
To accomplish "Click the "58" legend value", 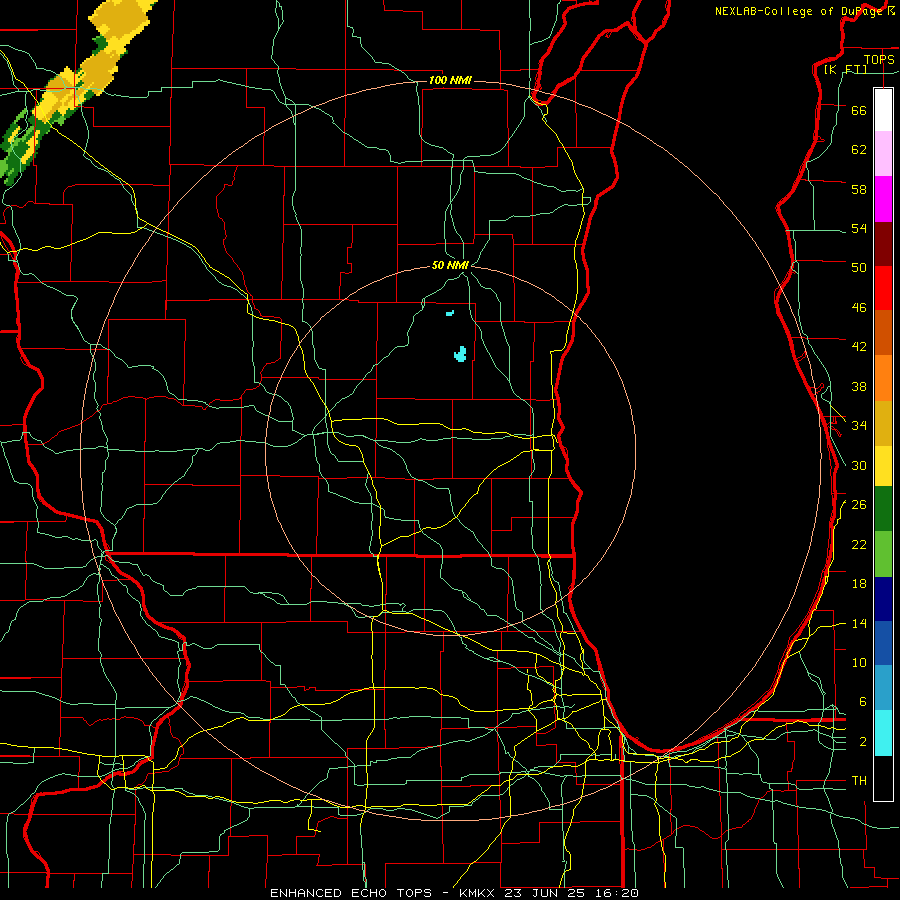I will click(x=859, y=189).
